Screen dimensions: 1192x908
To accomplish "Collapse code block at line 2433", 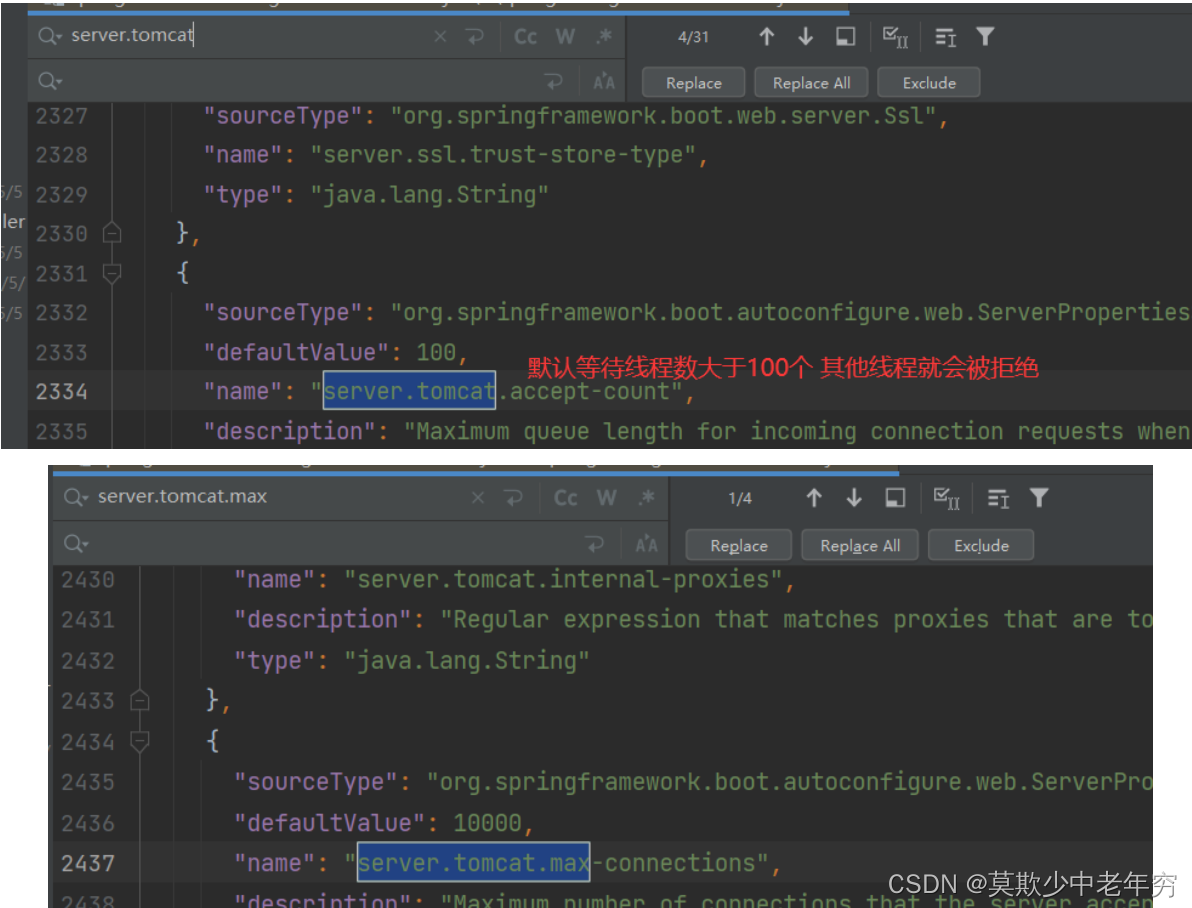I will [x=139, y=700].
